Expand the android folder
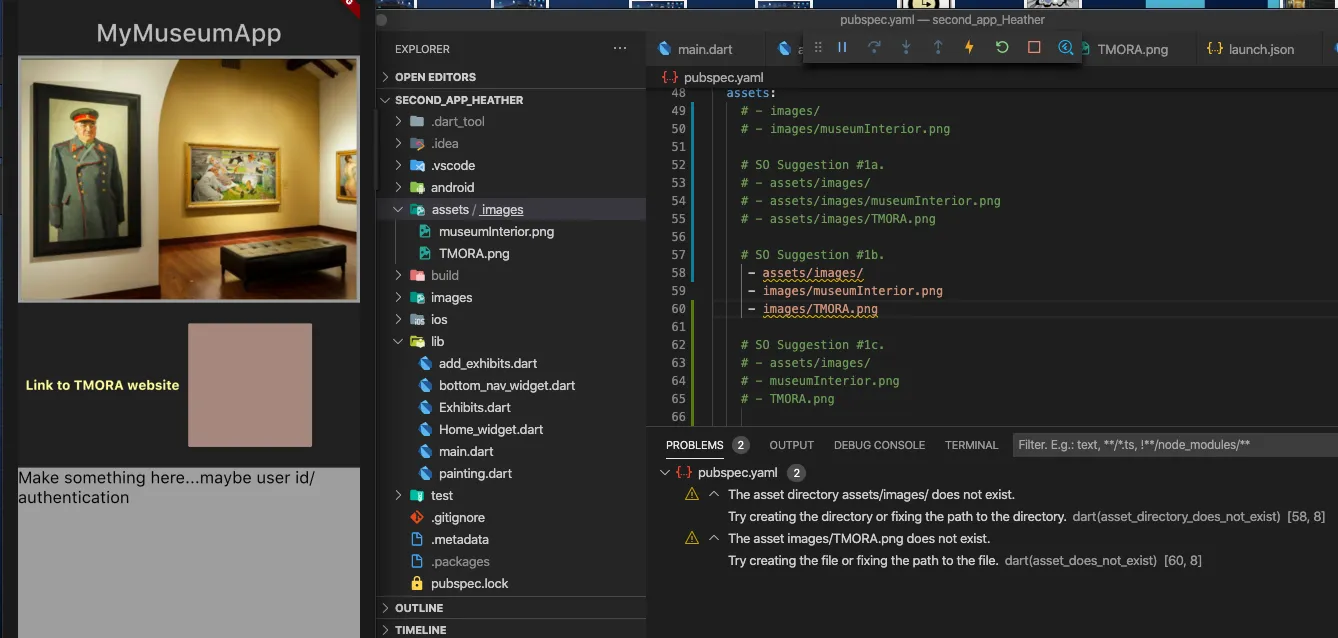The width and height of the screenshot is (1338, 638). [x=452, y=188]
